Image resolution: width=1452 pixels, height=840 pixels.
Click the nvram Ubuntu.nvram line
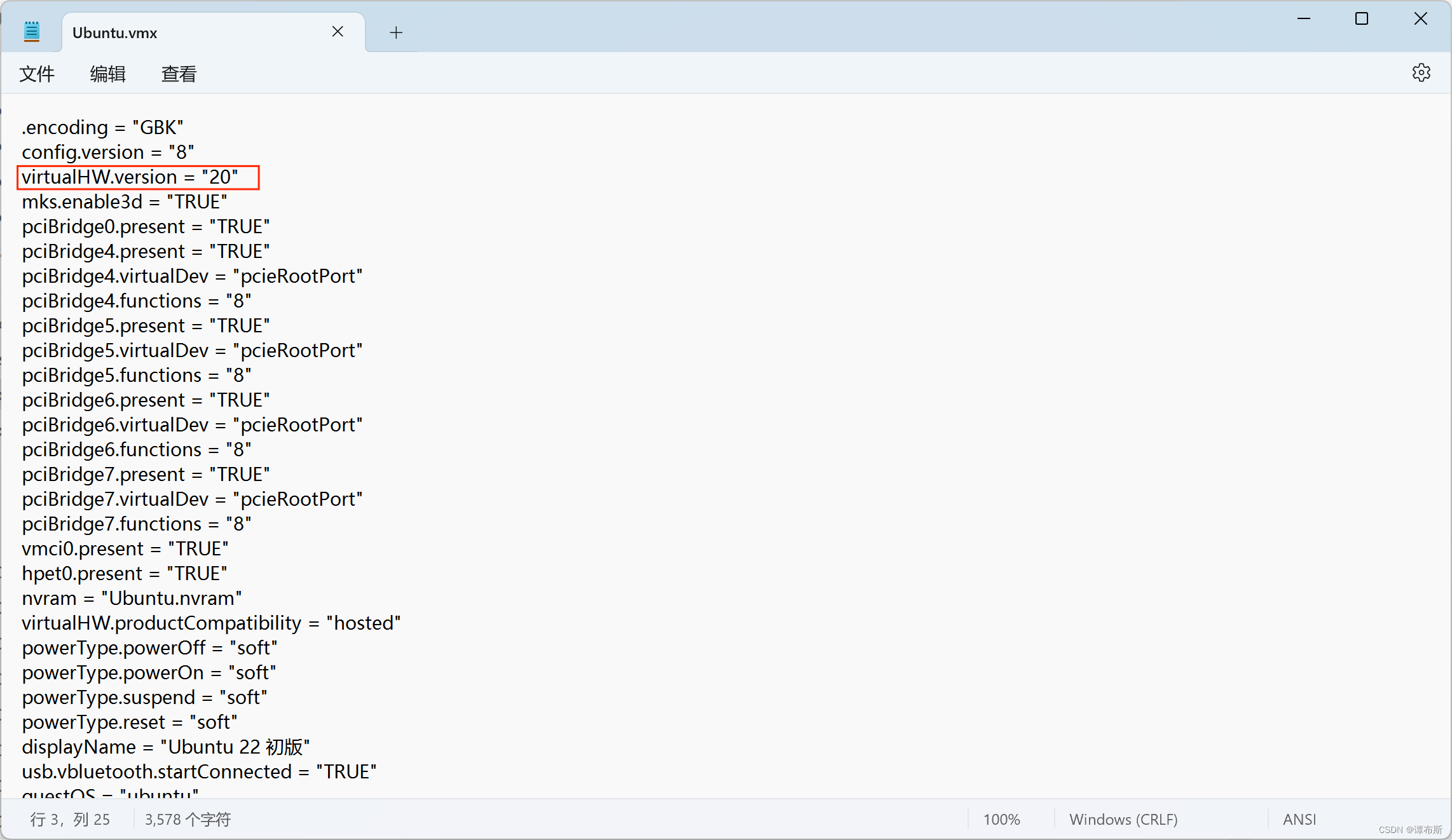[132, 599]
